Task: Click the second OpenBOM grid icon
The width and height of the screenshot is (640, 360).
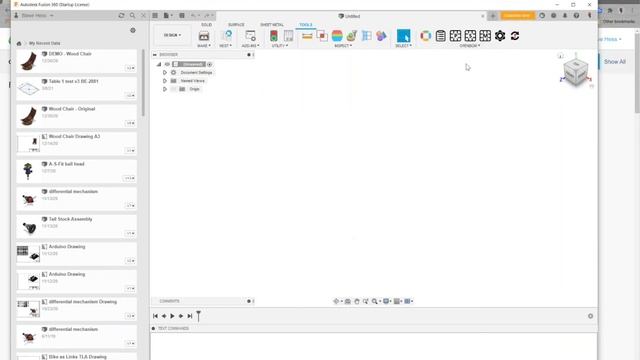Action: click(470, 36)
